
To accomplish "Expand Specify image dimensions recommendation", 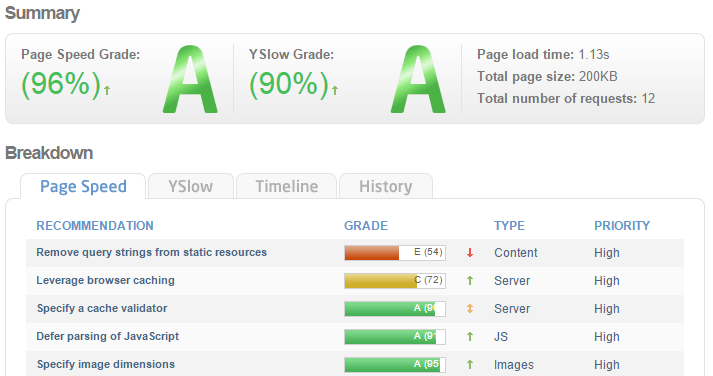I will [105, 364].
